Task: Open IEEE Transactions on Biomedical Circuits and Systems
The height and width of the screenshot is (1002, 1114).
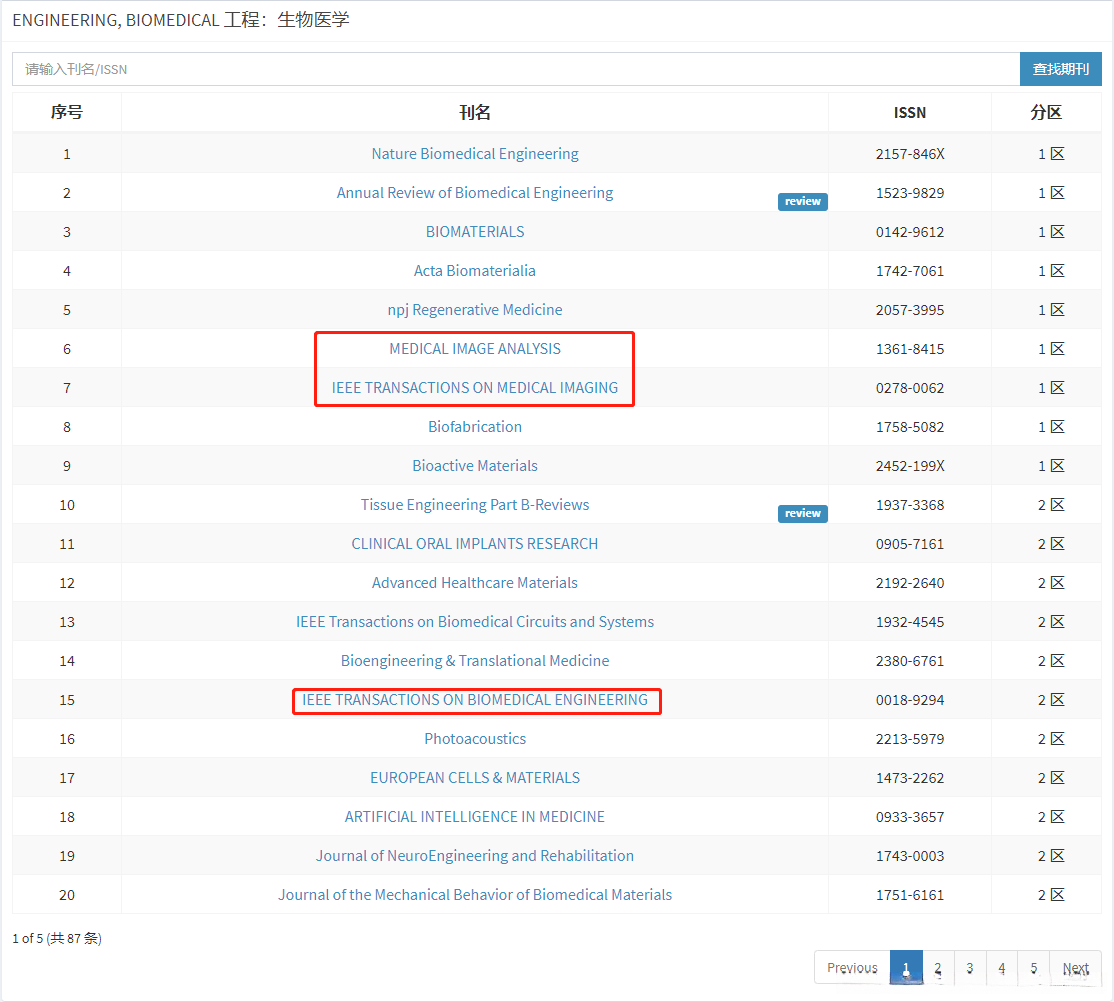Action: click(475, 622)
